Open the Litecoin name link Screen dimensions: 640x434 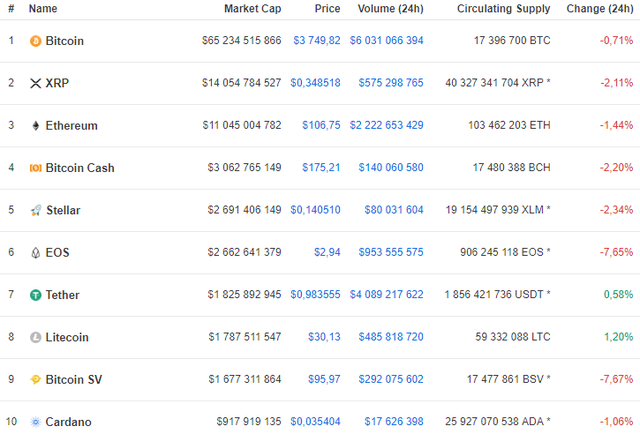point(67,337)
